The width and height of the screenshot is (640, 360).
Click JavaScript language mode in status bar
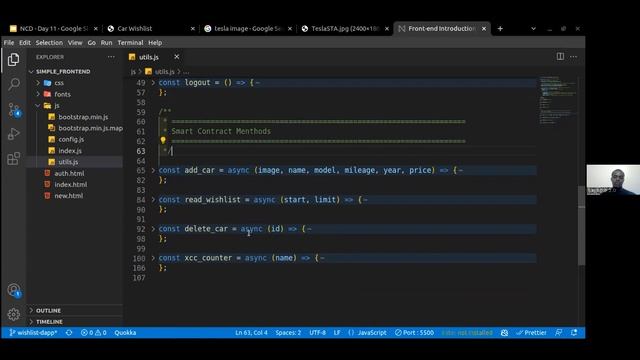(367, 333)
